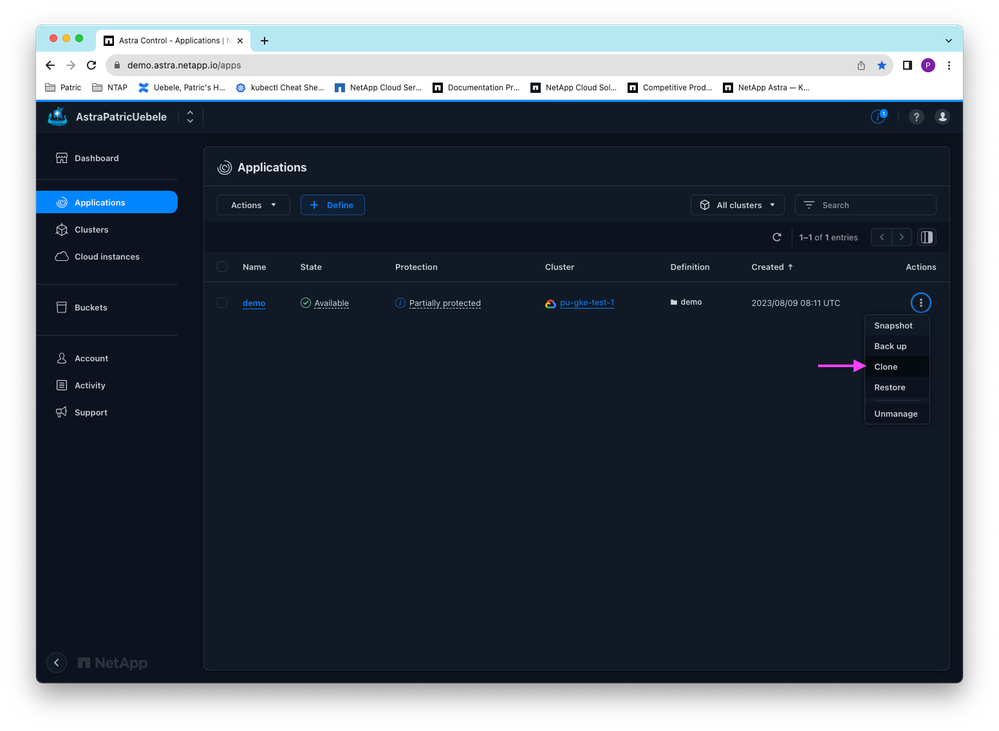Click the demo definition cell
The image size is (999, 731).
(686, 302)
